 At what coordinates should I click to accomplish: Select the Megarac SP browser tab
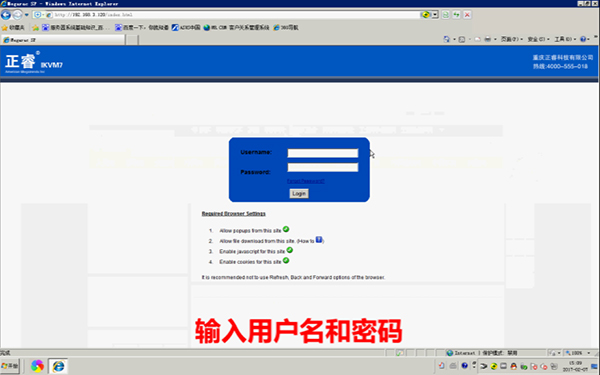63,40
